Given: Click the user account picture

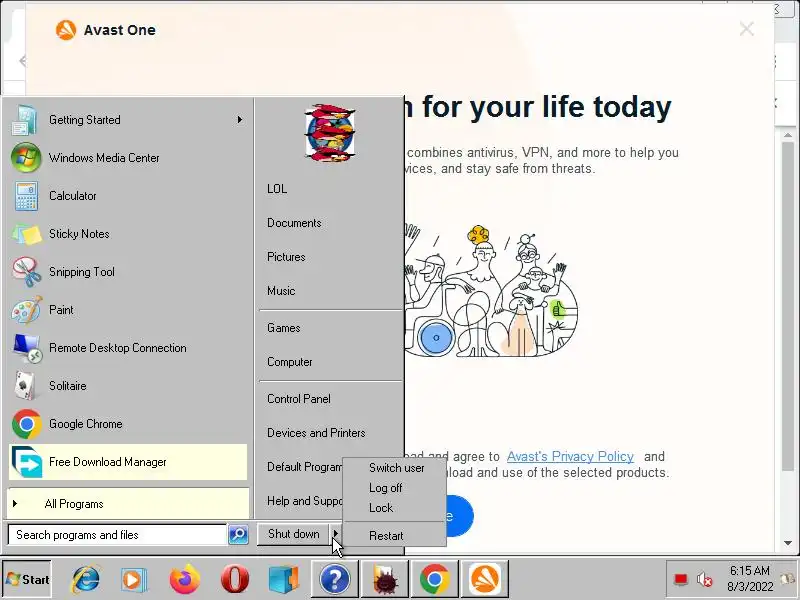Looking at the screenshot, I should pos(330,133).
